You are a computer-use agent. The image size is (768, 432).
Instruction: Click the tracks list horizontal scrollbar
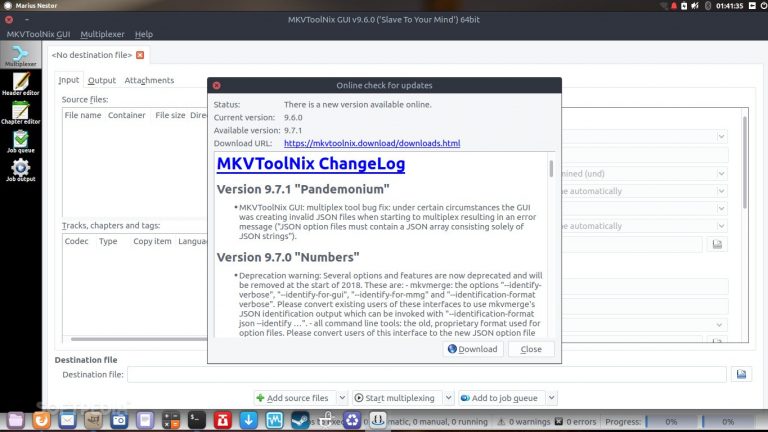(140, 339)
